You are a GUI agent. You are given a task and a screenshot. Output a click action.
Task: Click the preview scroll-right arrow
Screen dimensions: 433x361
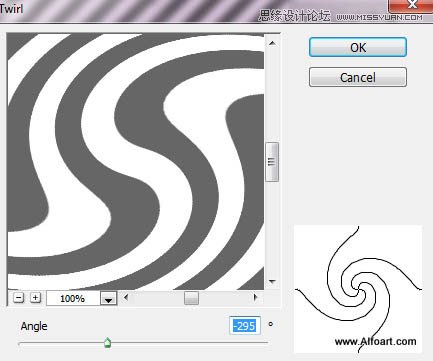[255, 297]
